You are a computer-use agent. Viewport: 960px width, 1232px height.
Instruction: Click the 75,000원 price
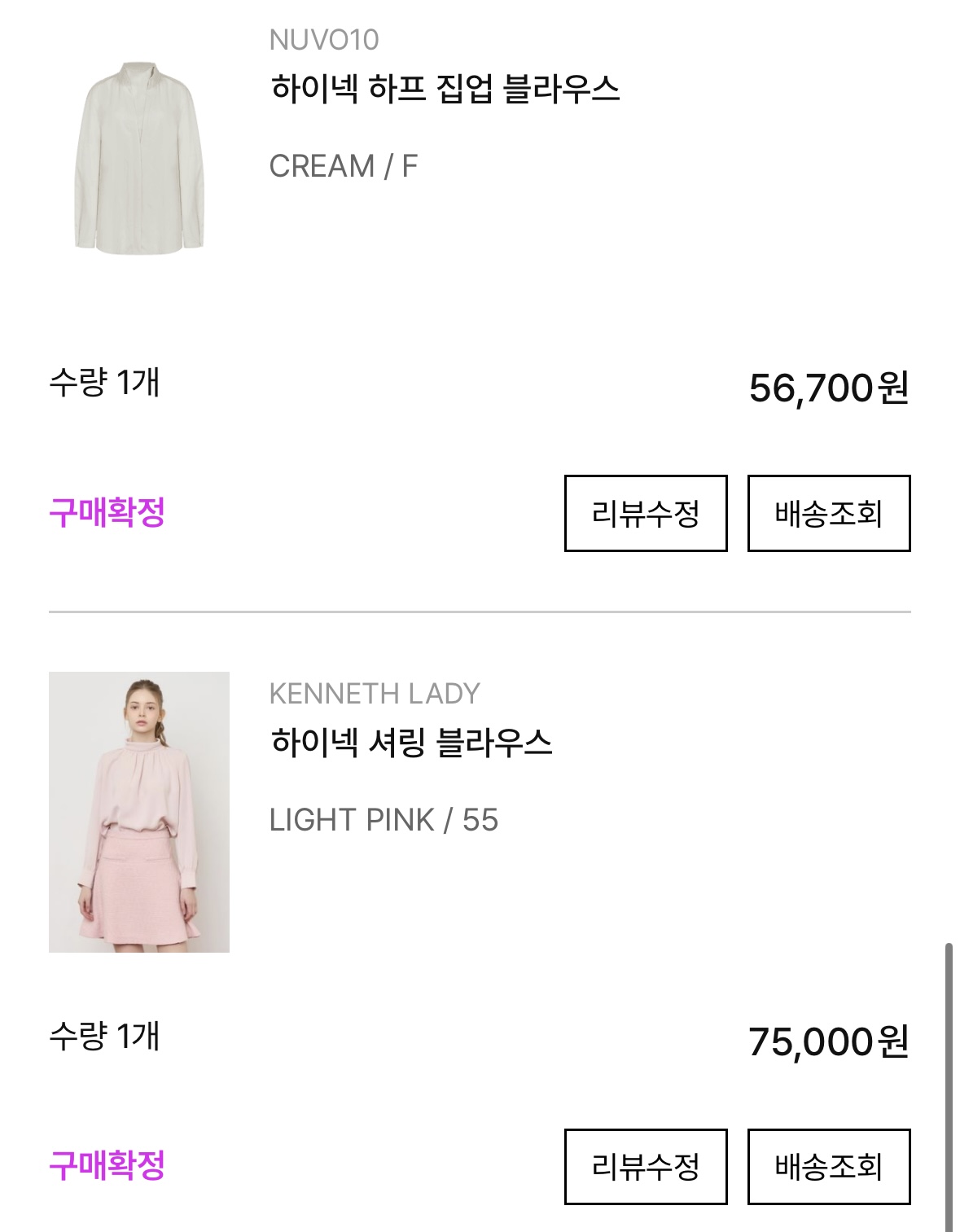coord(828,1041)
